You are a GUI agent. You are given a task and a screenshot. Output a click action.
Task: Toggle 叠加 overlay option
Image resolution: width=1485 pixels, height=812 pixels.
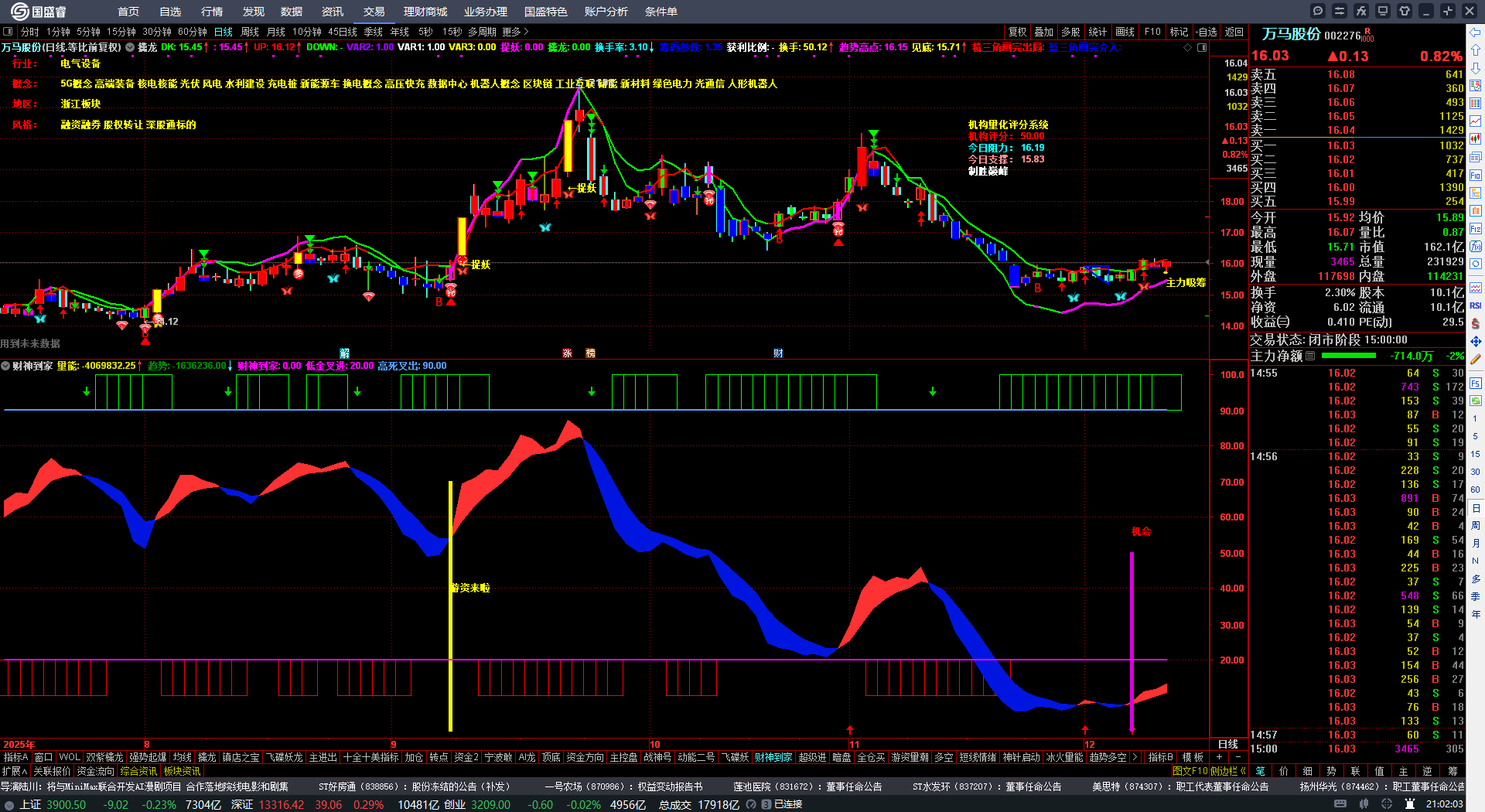[1044, 32]
